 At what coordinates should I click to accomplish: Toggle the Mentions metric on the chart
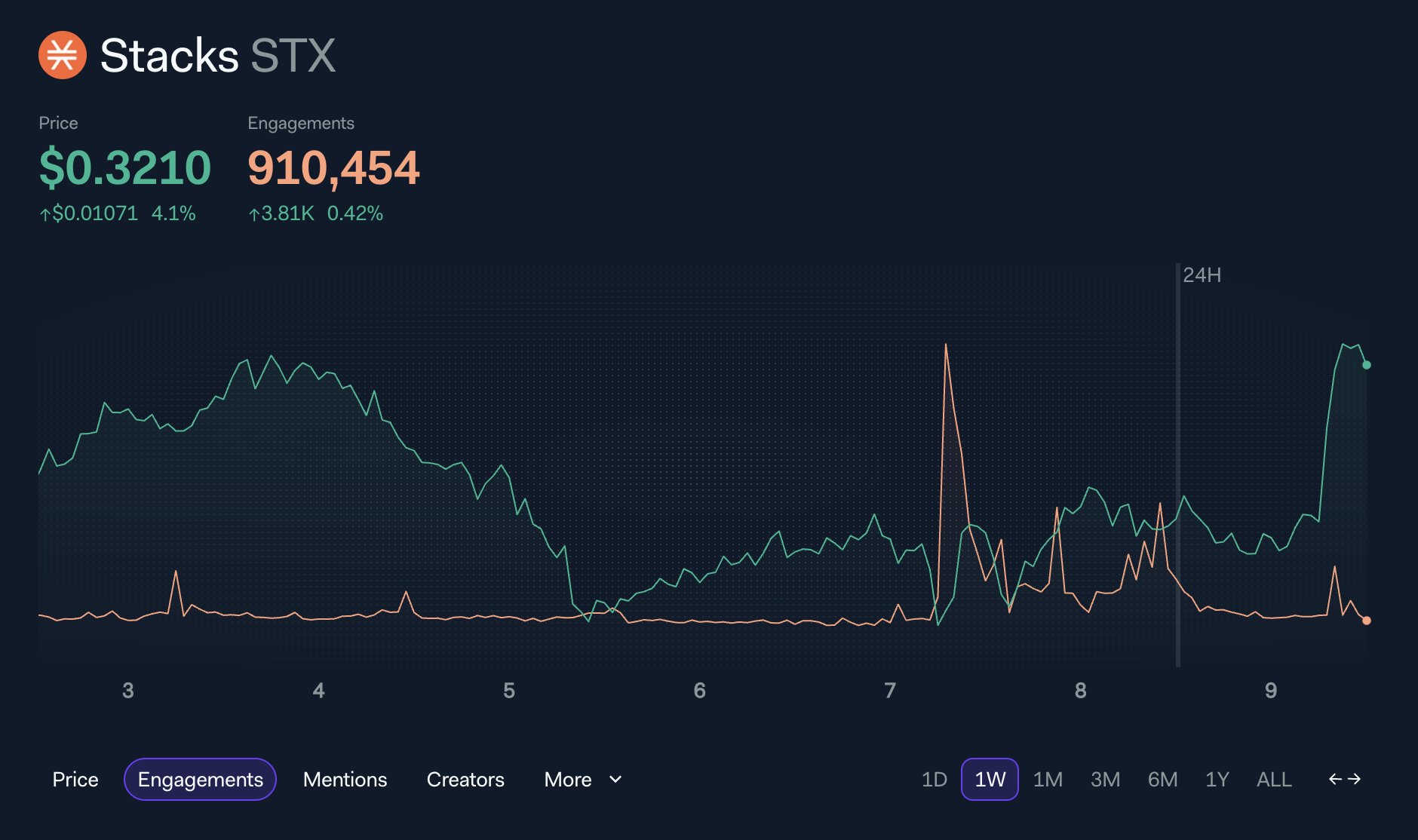pyautogui.click(x=345, y=779)
